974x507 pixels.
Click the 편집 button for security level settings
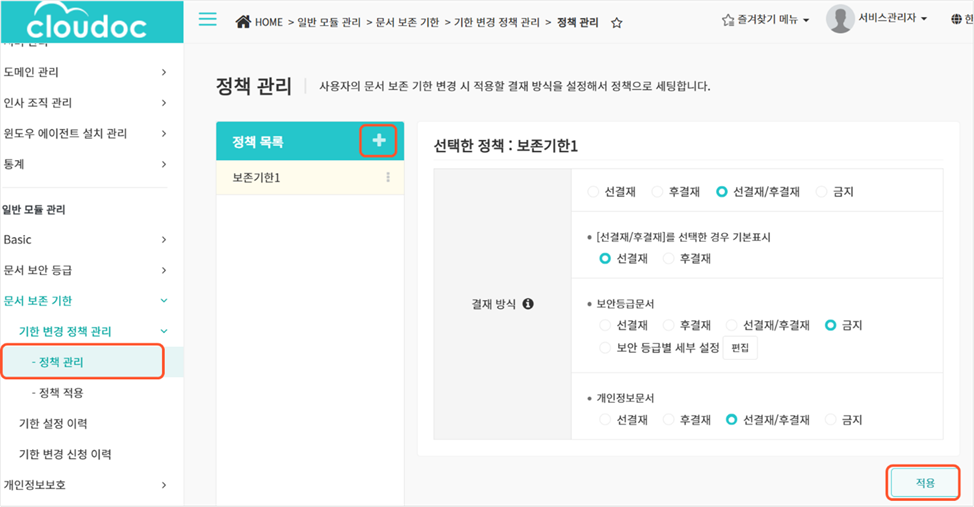[x=740, y=347]
